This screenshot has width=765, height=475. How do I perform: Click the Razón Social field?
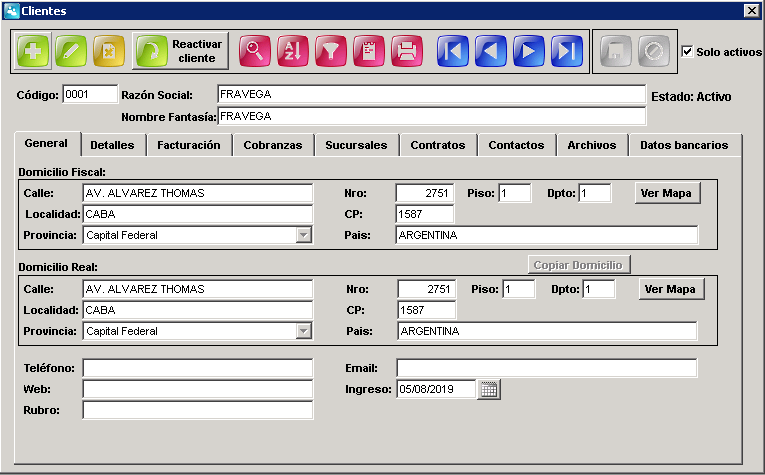click(431, 94)
